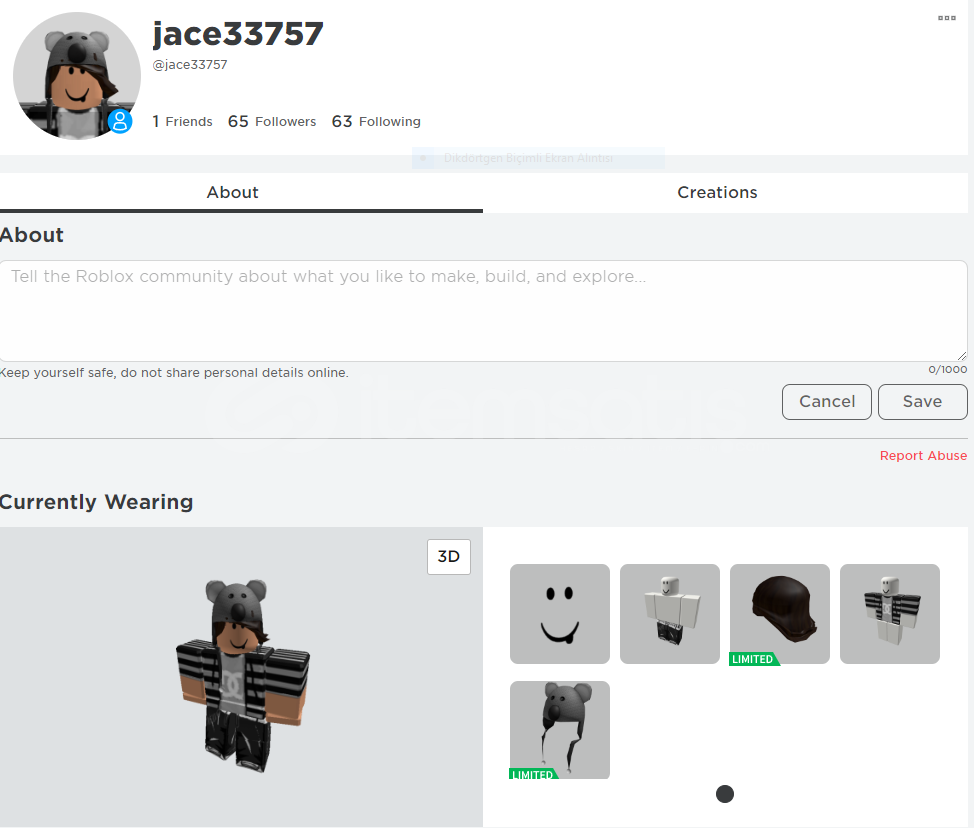Click the 0/1000 character counter
This screenshot has height=828, width=974.
[947, 370]
